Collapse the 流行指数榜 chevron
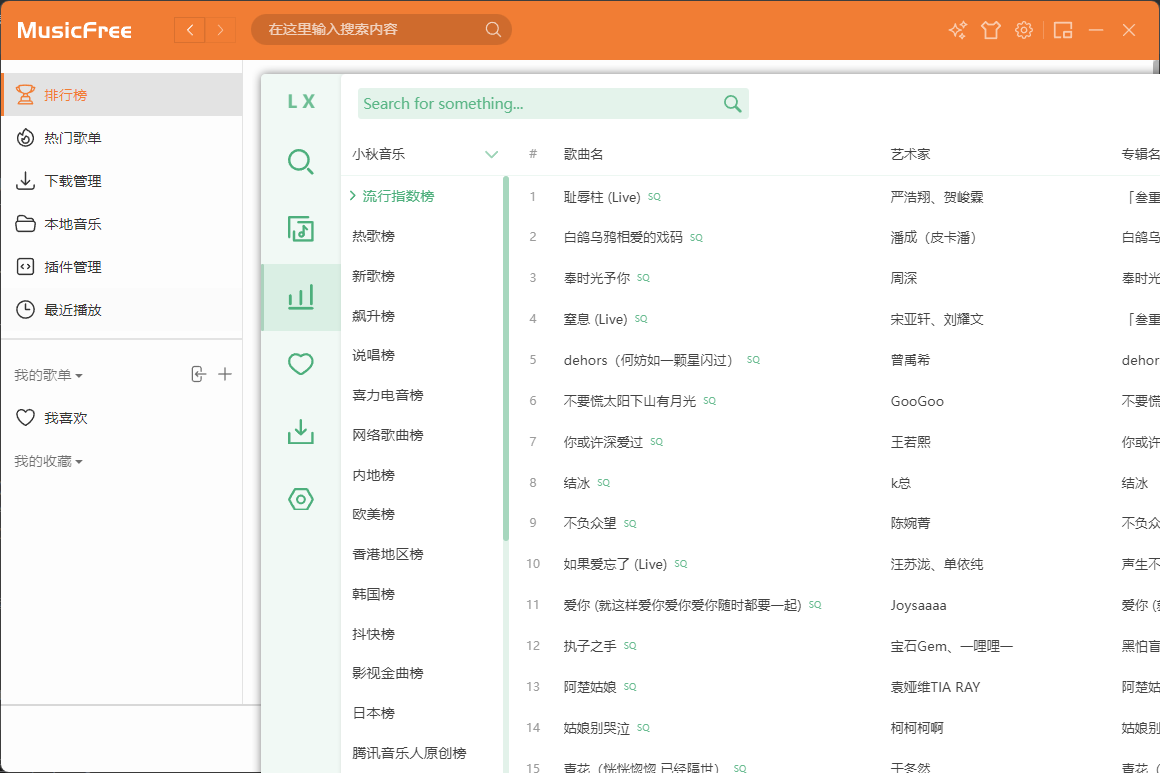This screenshot has height=773, width=1160. tap(352, 195)
